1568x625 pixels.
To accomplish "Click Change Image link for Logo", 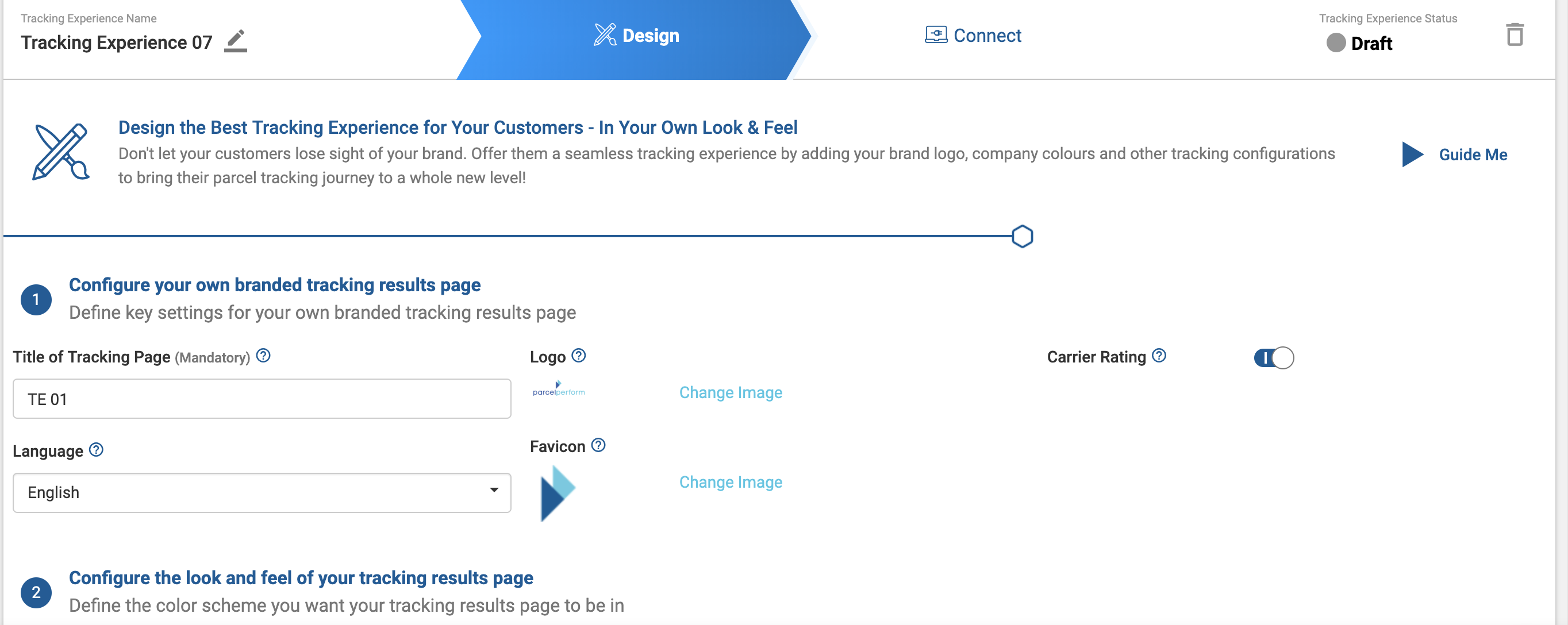I will tap(731, 392).
